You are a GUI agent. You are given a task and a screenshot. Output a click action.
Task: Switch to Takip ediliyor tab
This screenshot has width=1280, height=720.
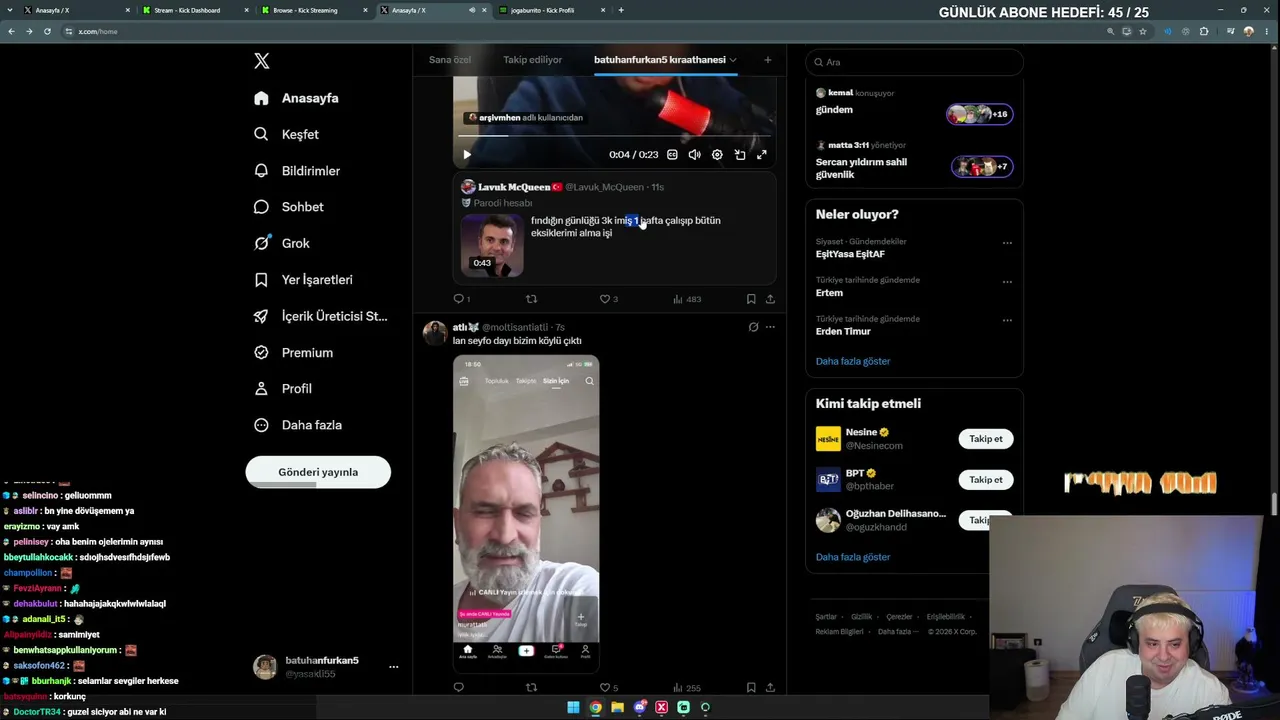pyautogui.click(x=533, y=60)
